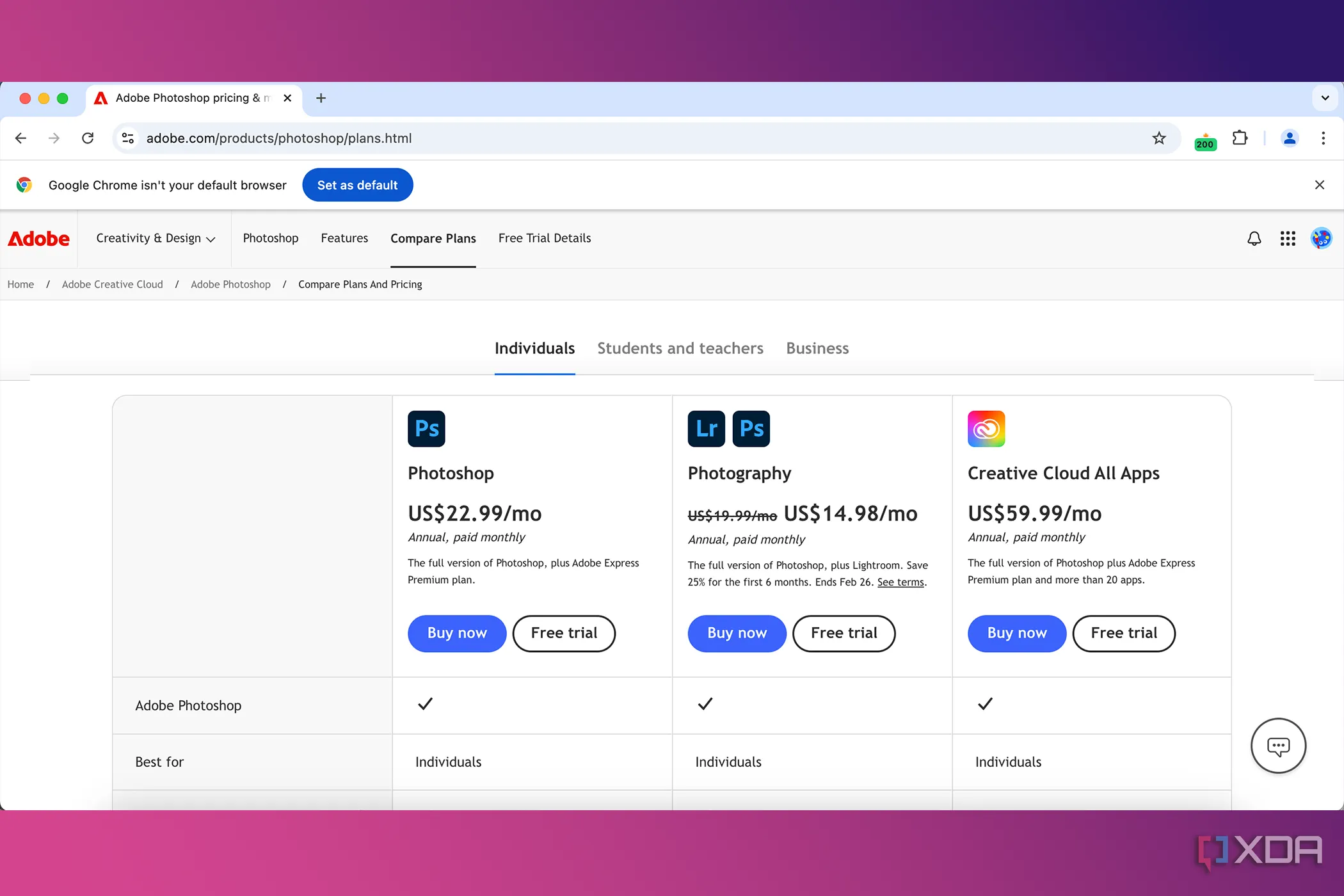Expand the tab search chevron
Screen dimensions: 1344x896
(1325, 98)
